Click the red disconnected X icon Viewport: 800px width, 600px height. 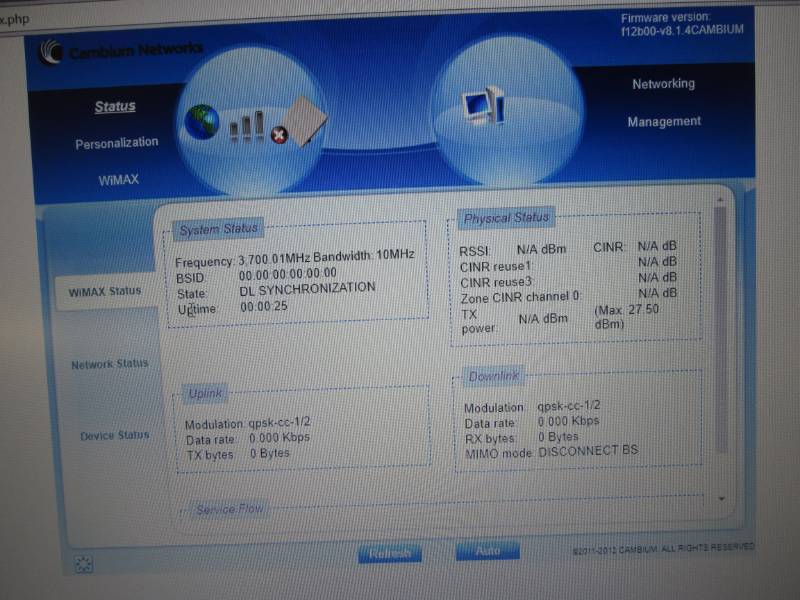[279, 135]
